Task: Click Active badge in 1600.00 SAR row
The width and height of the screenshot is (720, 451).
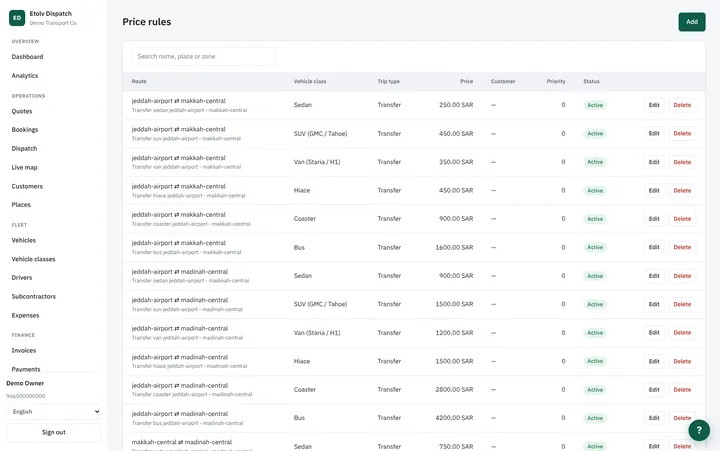Action: (x=595, y=247)
